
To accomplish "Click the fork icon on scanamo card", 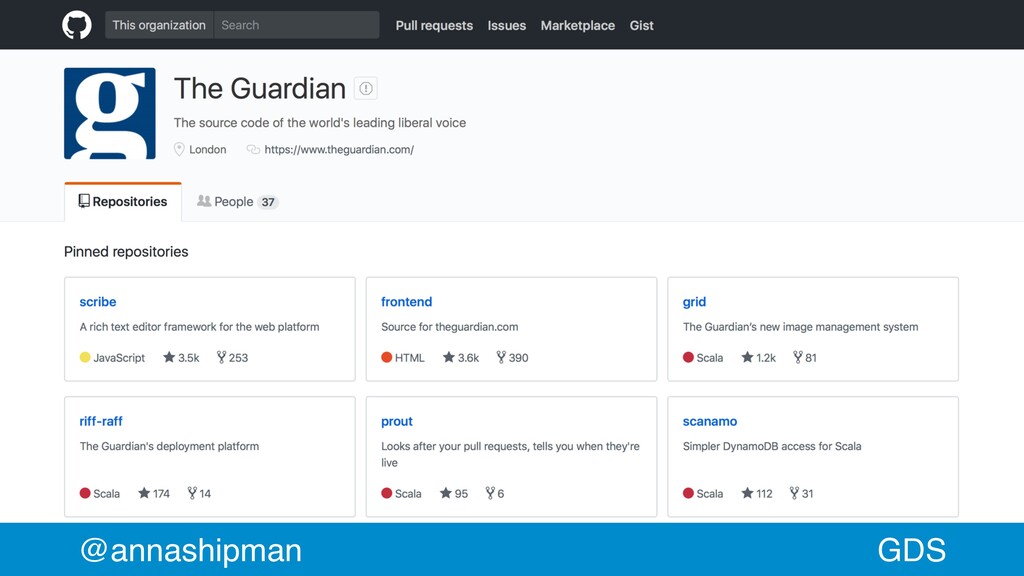I will pyautogui.click(x=794, y=493).
